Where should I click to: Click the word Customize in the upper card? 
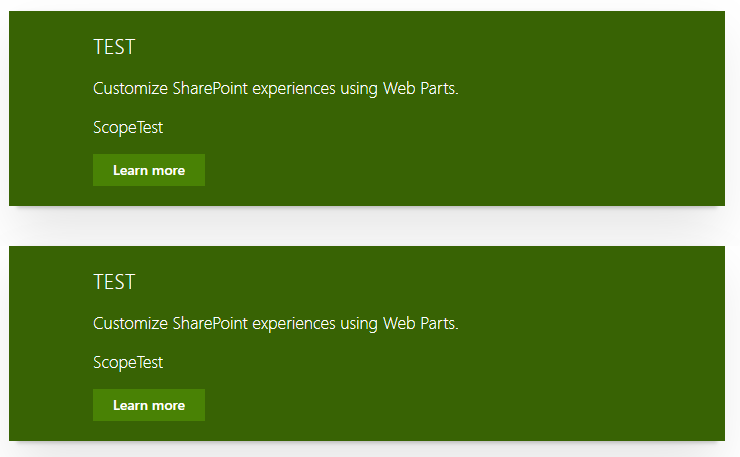(x=130, y=88)
